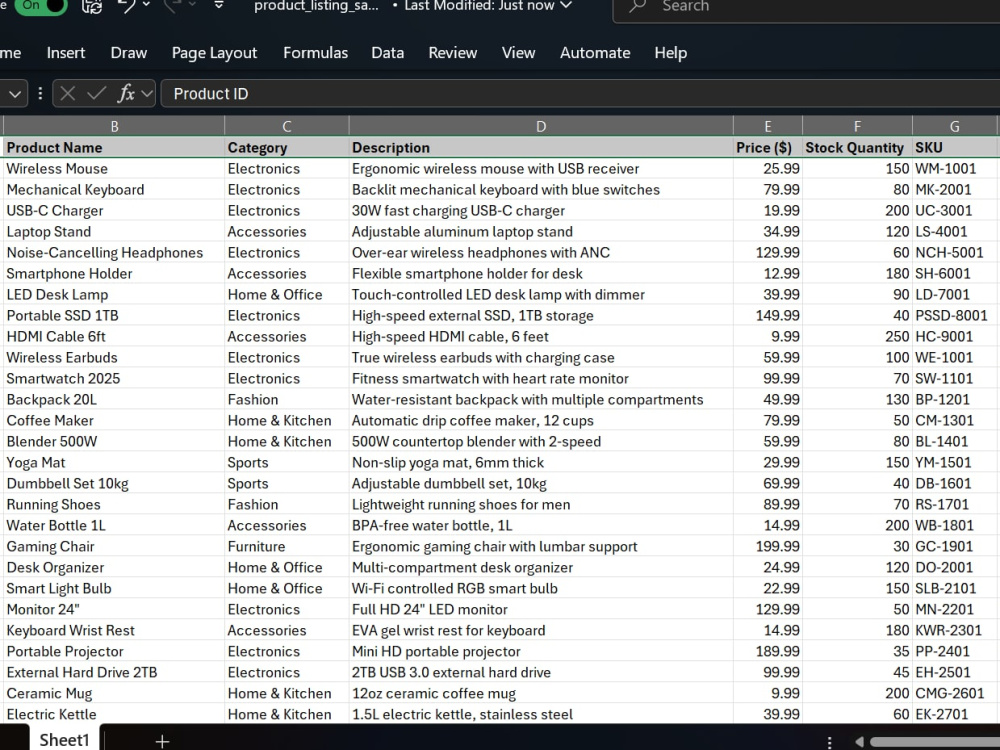Click the horizontal scroll left arrow
Viewport: 1000px width, 750px height.
(860, 742)
